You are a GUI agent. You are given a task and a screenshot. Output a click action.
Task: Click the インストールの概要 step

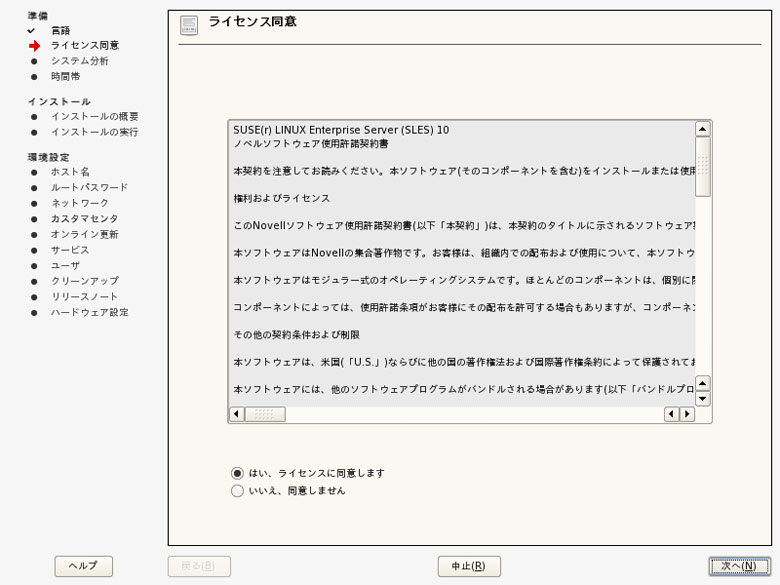[x=95, y=117]
